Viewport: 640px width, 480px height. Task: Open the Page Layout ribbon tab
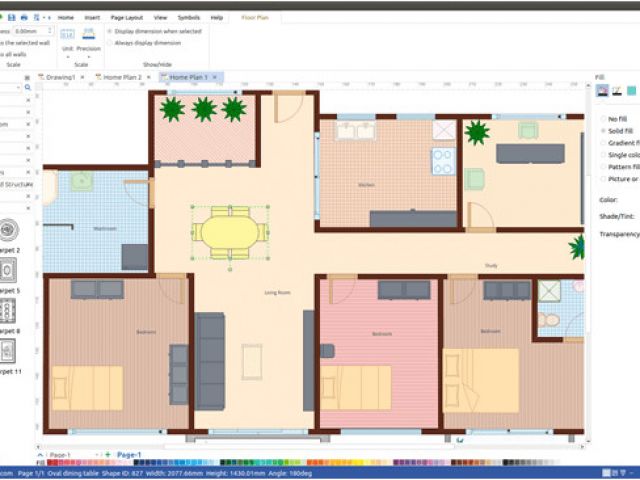pyautogui.click(x=126, y=18)
